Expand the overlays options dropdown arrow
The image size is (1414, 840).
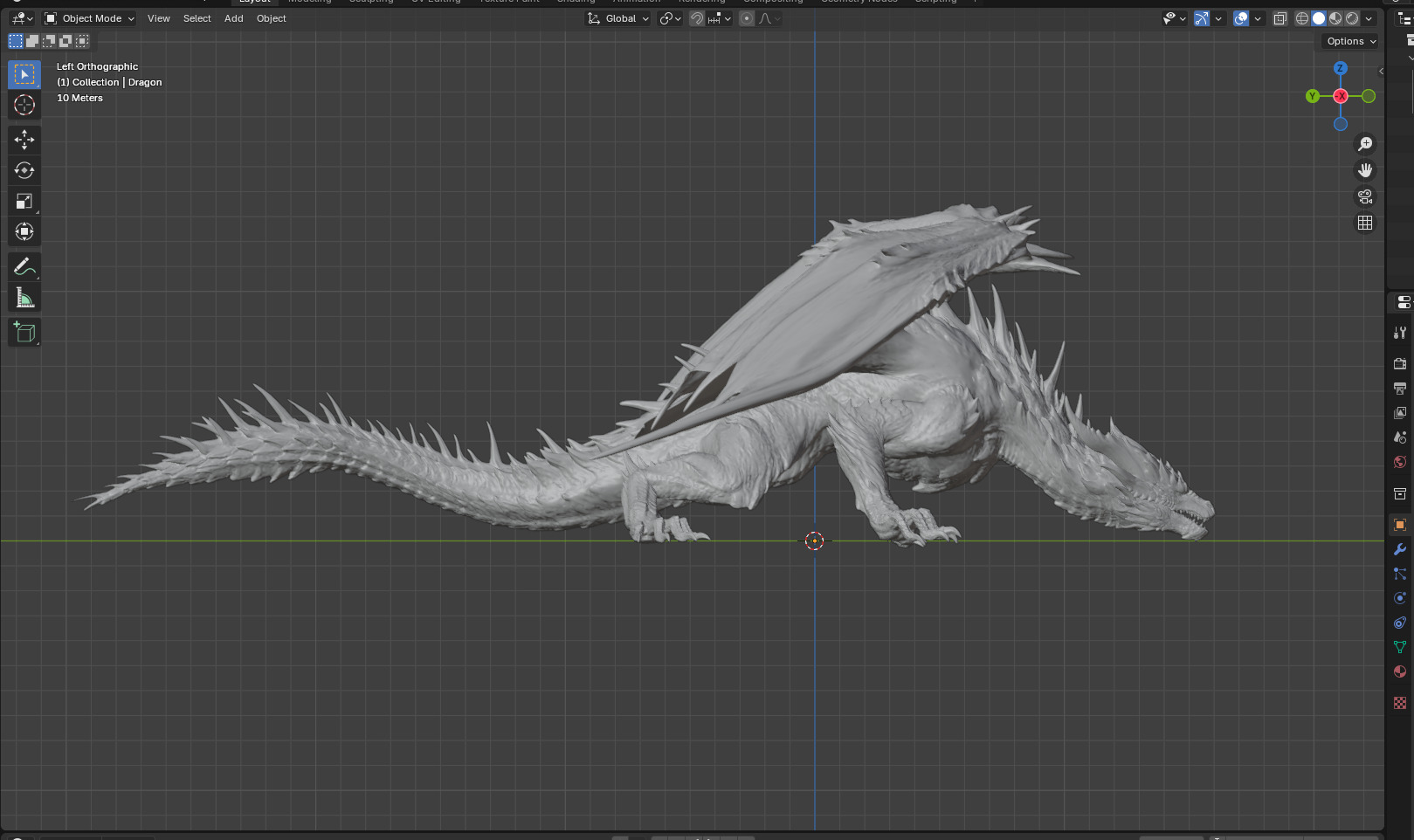click(x=1258, y=18)
